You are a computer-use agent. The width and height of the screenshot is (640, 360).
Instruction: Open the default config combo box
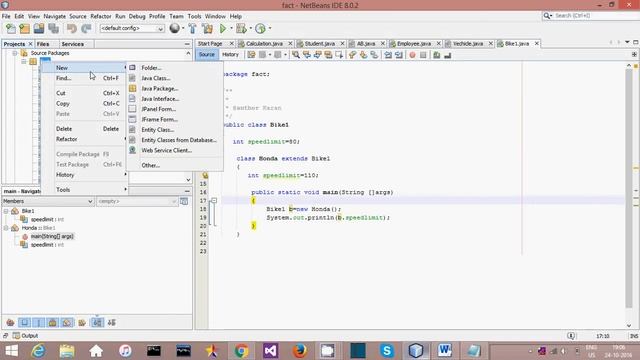point(132,29)
